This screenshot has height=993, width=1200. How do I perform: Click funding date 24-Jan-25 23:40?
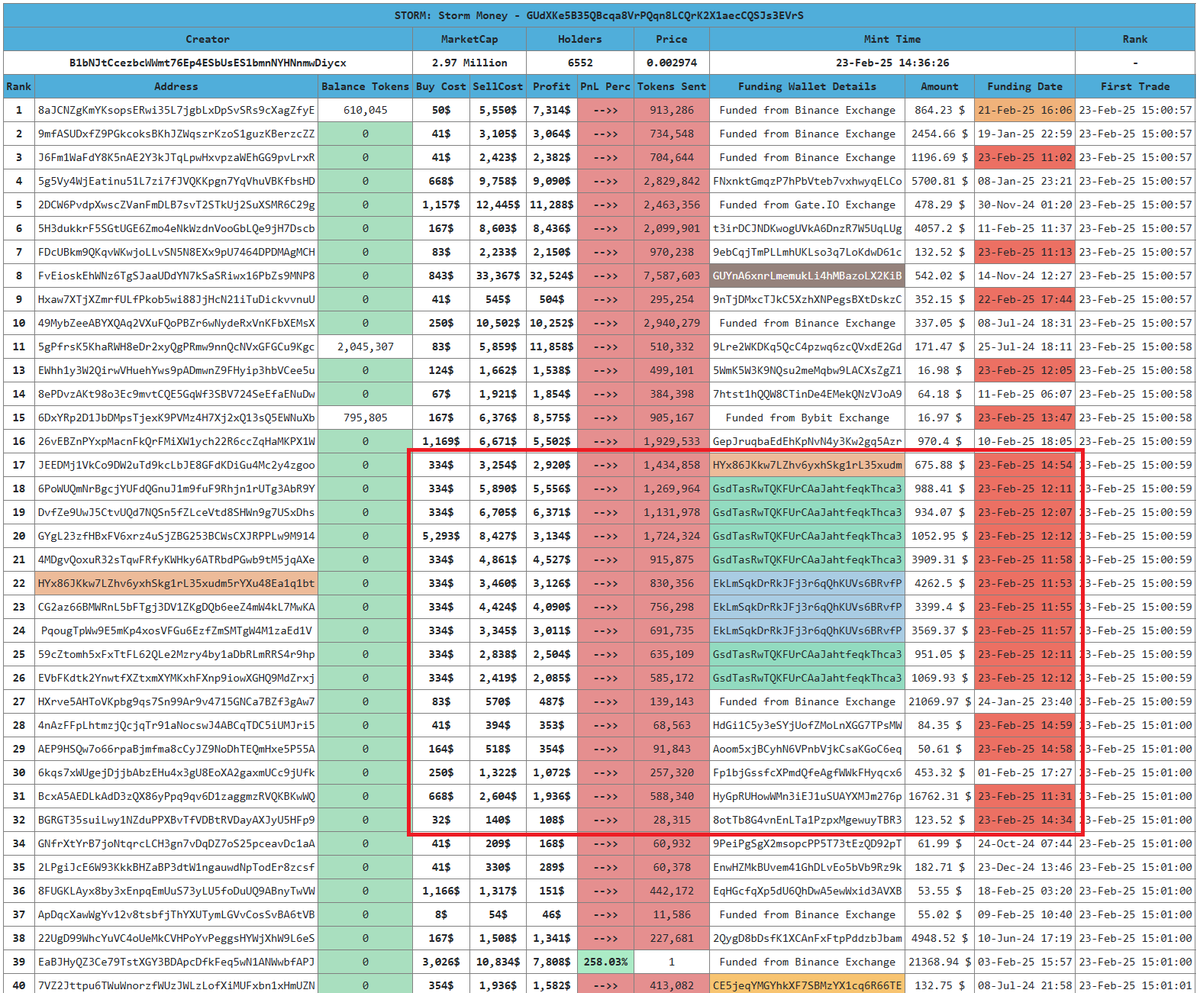pos(1024,702)
